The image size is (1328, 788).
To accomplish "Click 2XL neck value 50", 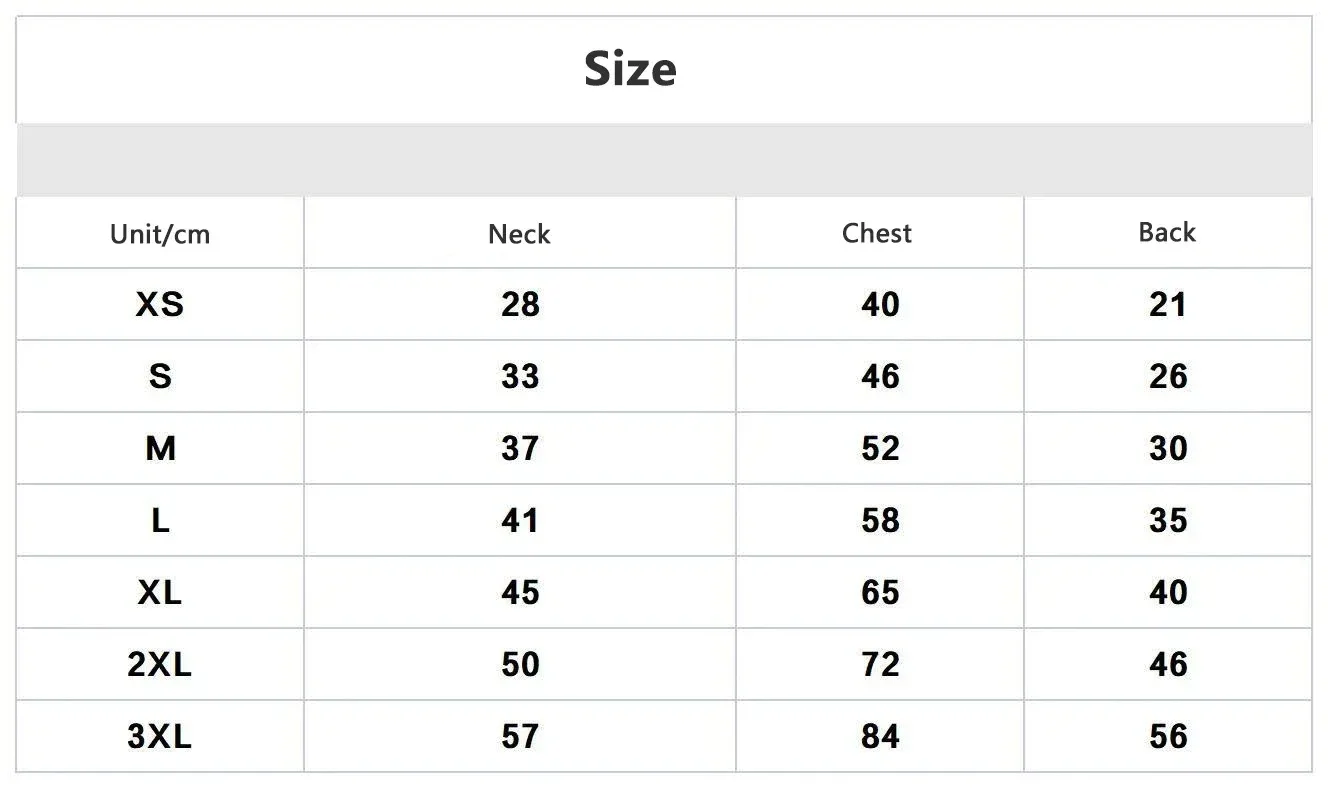I will pyautogui.click(x=520, y=664).
